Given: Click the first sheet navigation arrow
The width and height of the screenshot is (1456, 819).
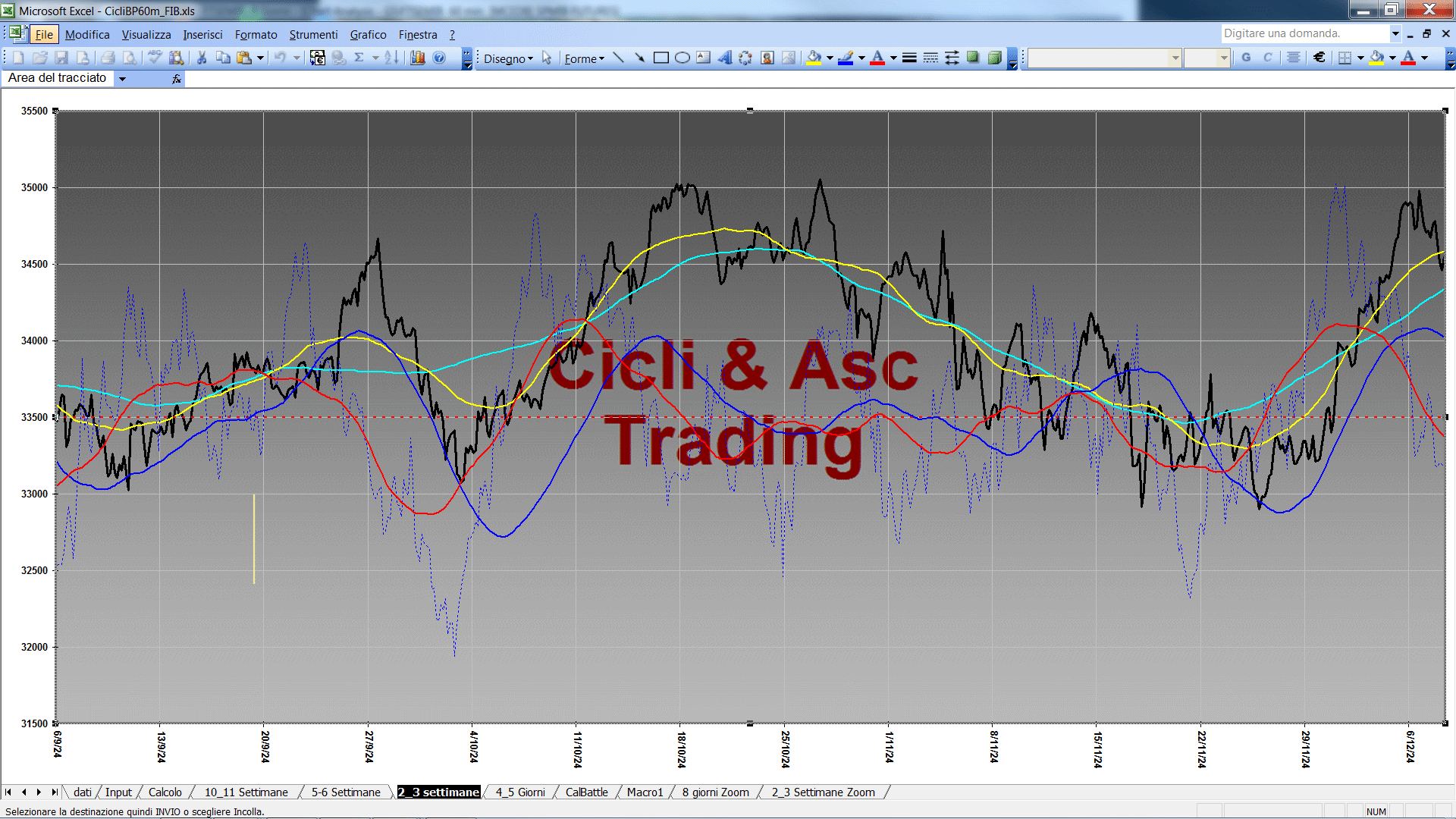Looking at the screenshot, I should 8,792.
